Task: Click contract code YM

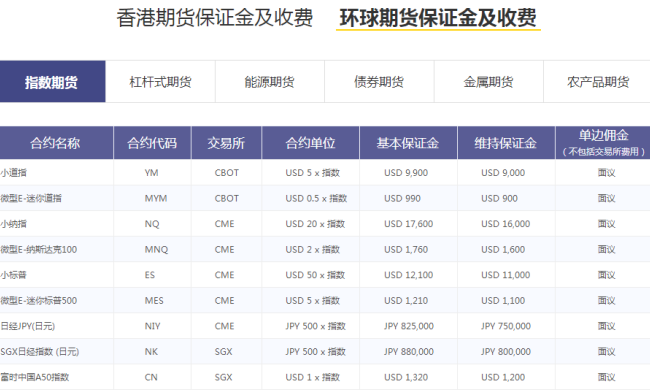Action: click(x=152, y=173)
